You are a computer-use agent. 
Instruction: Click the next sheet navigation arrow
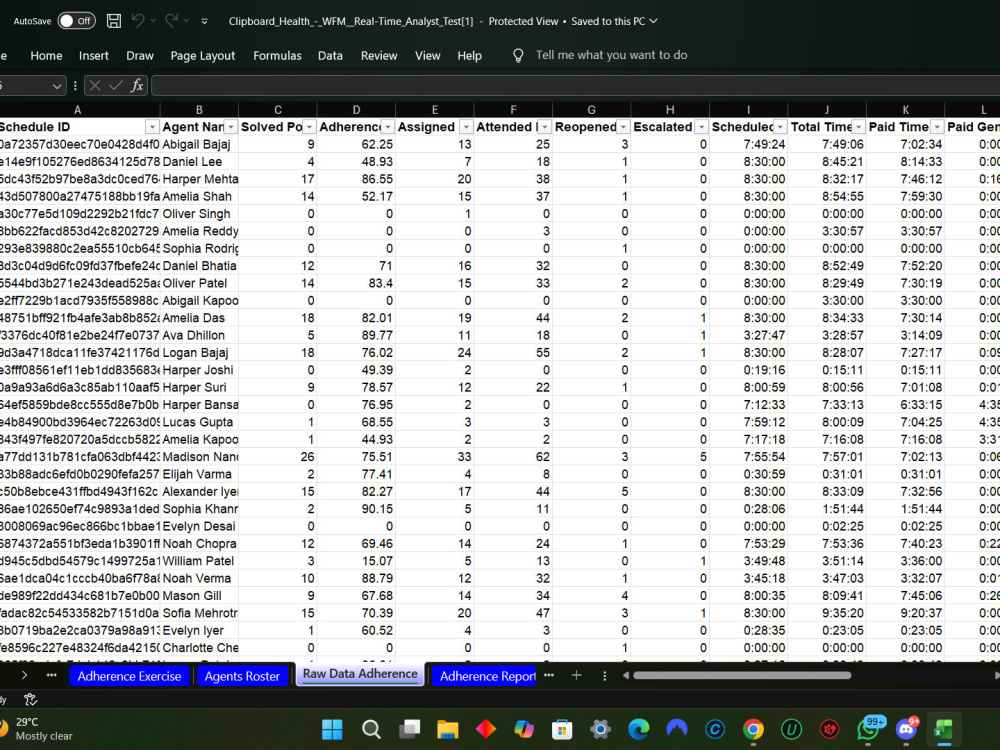click(24, 675)
